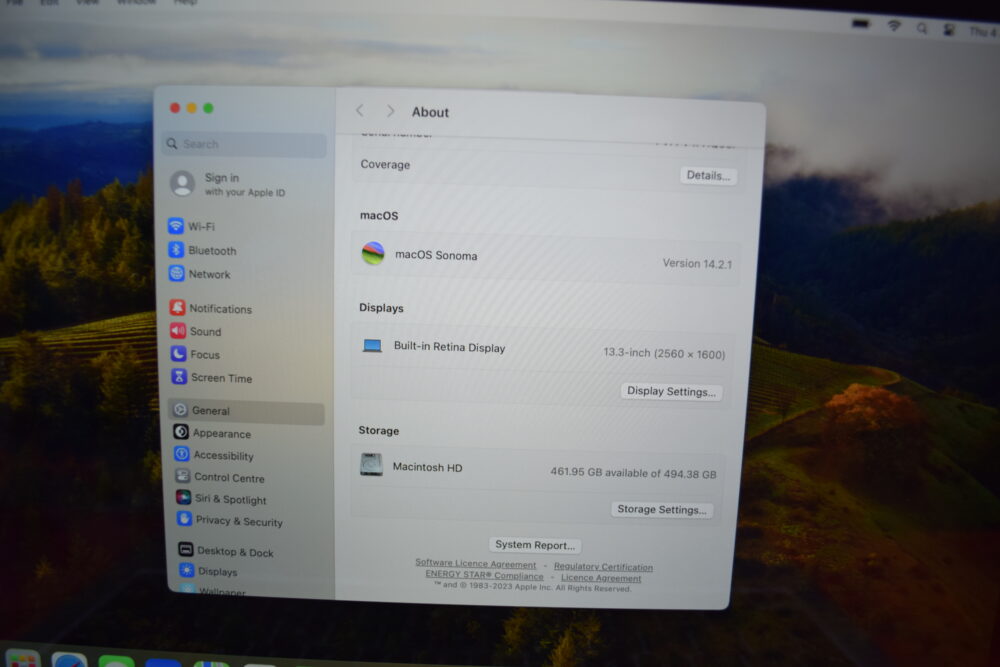The image size is (1000, 667).
Task: Open Storage Settings
Action: (661, 509)
